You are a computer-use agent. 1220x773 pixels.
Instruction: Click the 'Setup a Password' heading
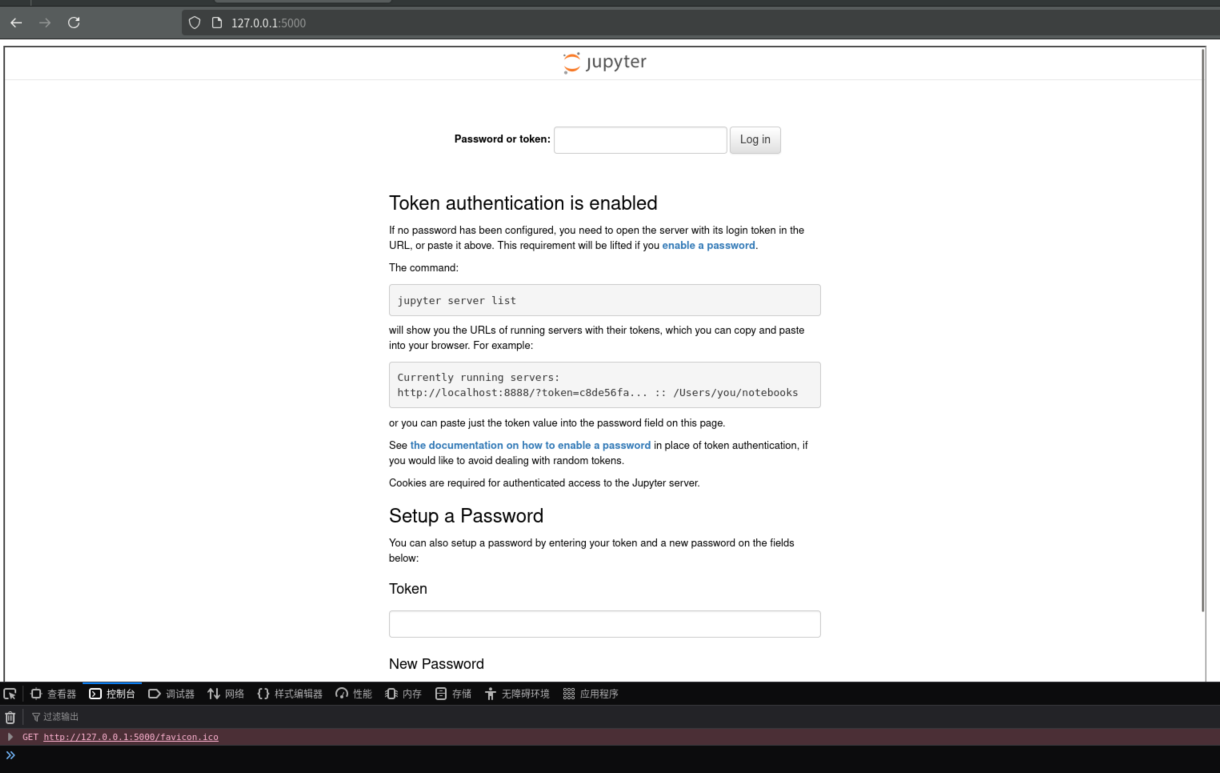(x=466, y=516)
